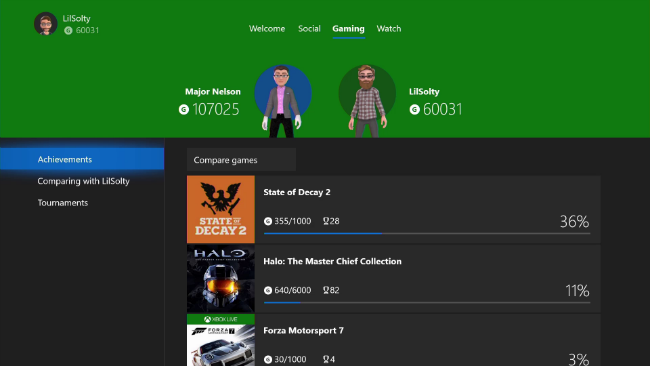650x366 pixels.
Task: Select the Gaming tab
Action: pos(348,29)
